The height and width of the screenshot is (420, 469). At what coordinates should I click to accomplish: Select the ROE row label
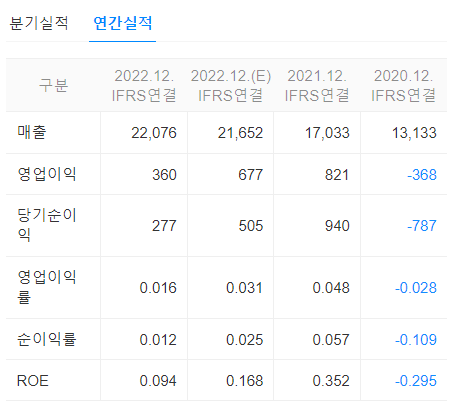33,381
